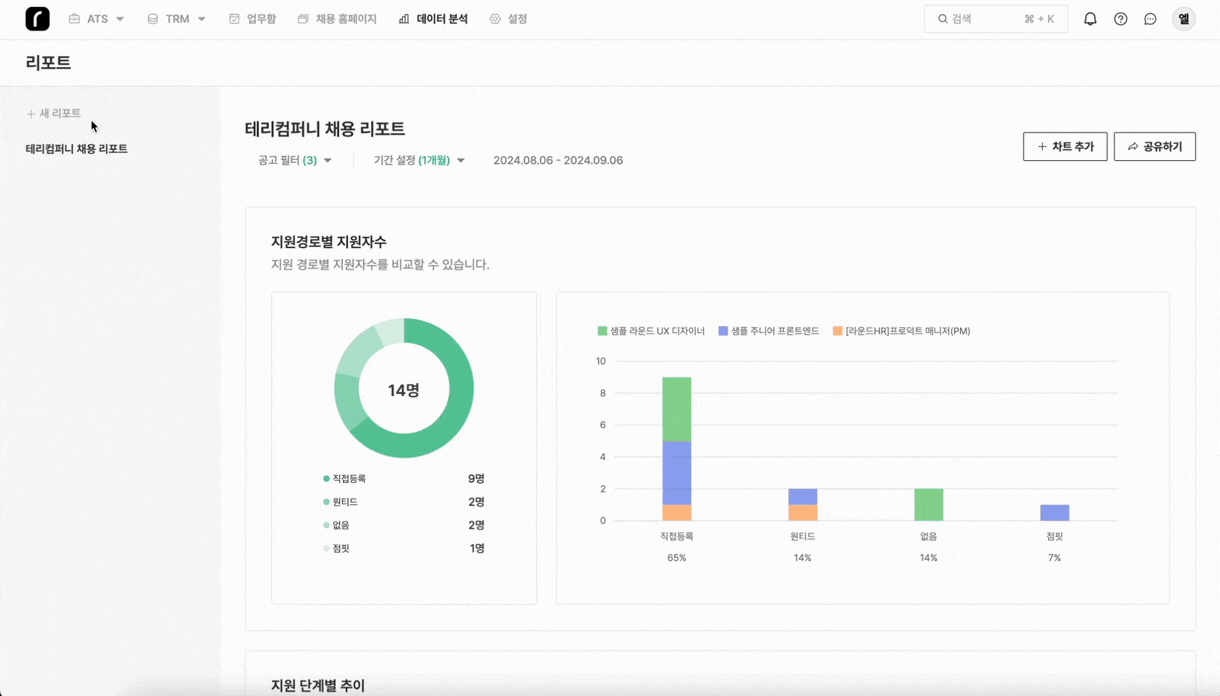Click the briefcase icon next to ATS

pos(74,19)
